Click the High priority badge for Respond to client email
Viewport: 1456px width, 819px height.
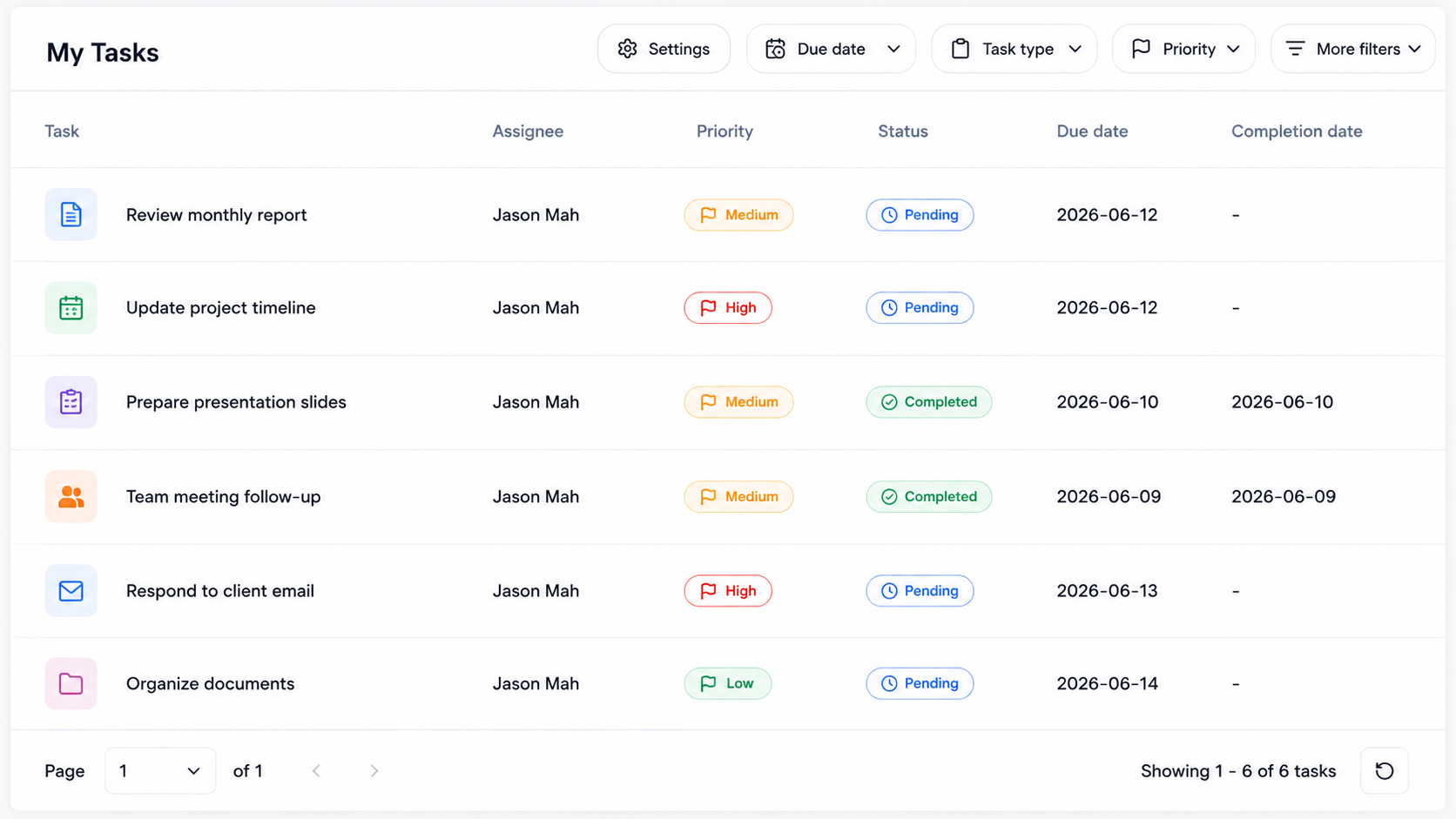click(728, 591)
